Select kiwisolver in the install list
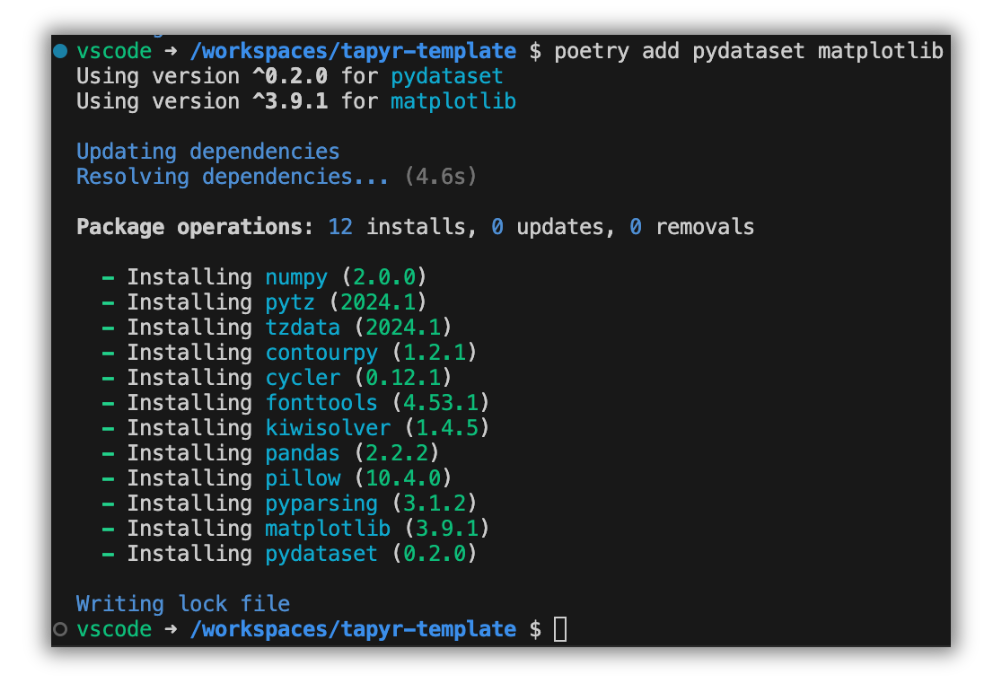 coord(327,428)
